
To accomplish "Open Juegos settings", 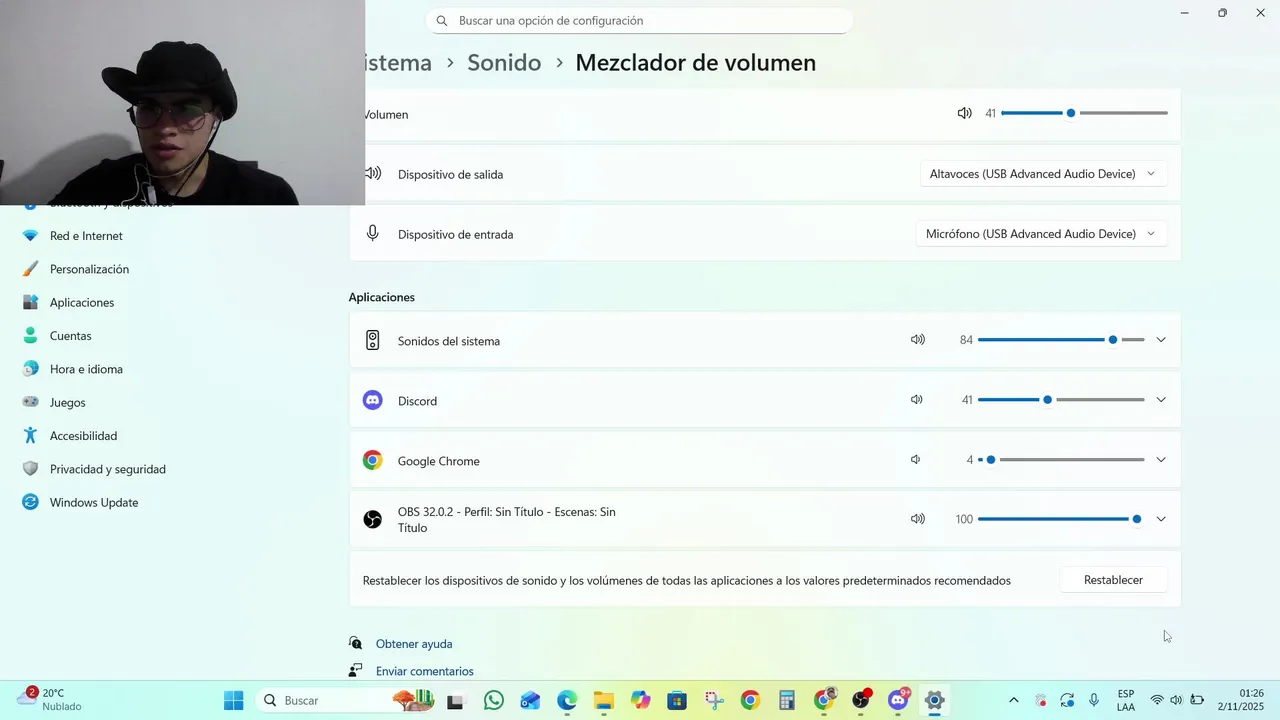I will tap(67, 402).
